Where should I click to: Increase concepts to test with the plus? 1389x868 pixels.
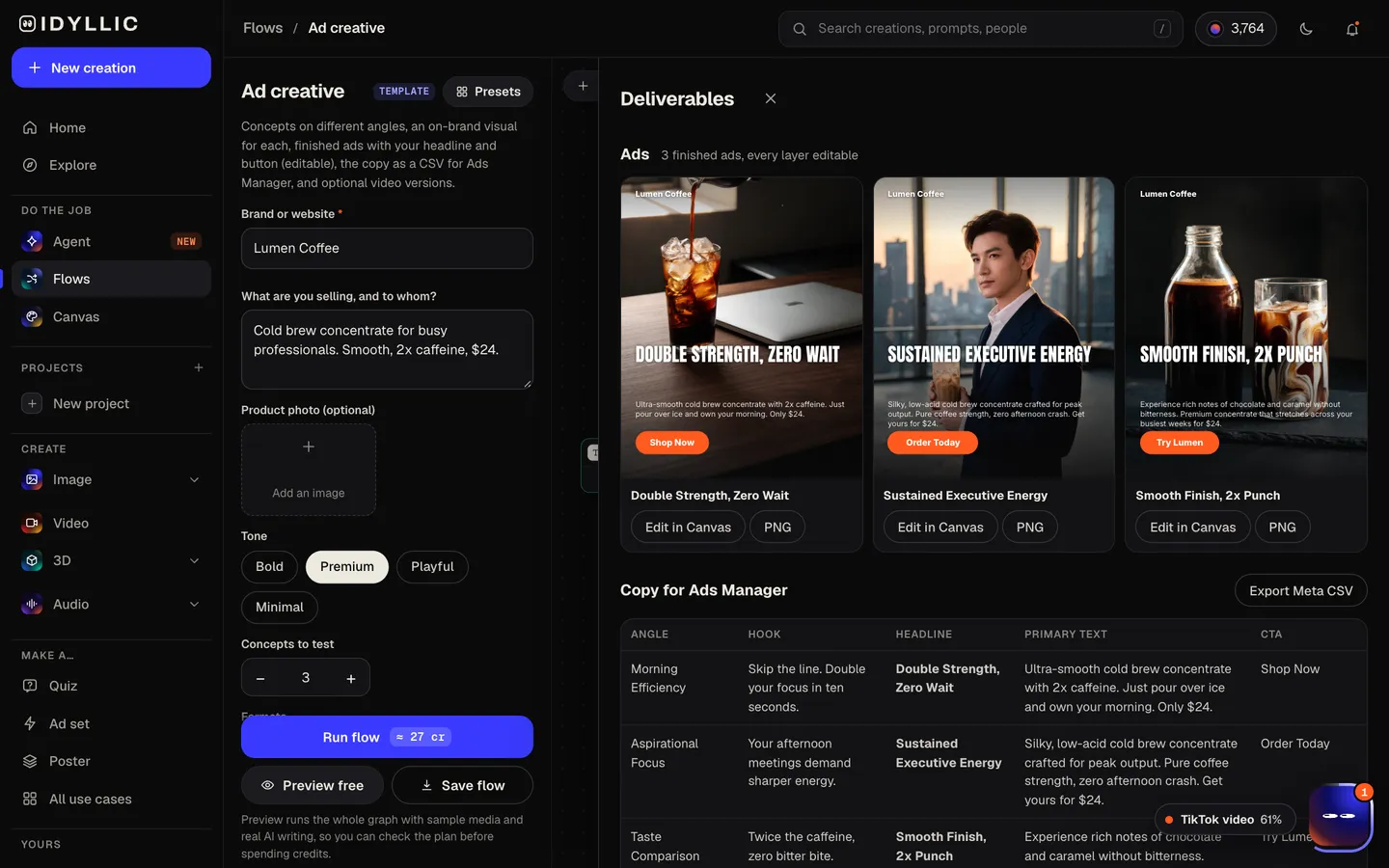[351, 678]
